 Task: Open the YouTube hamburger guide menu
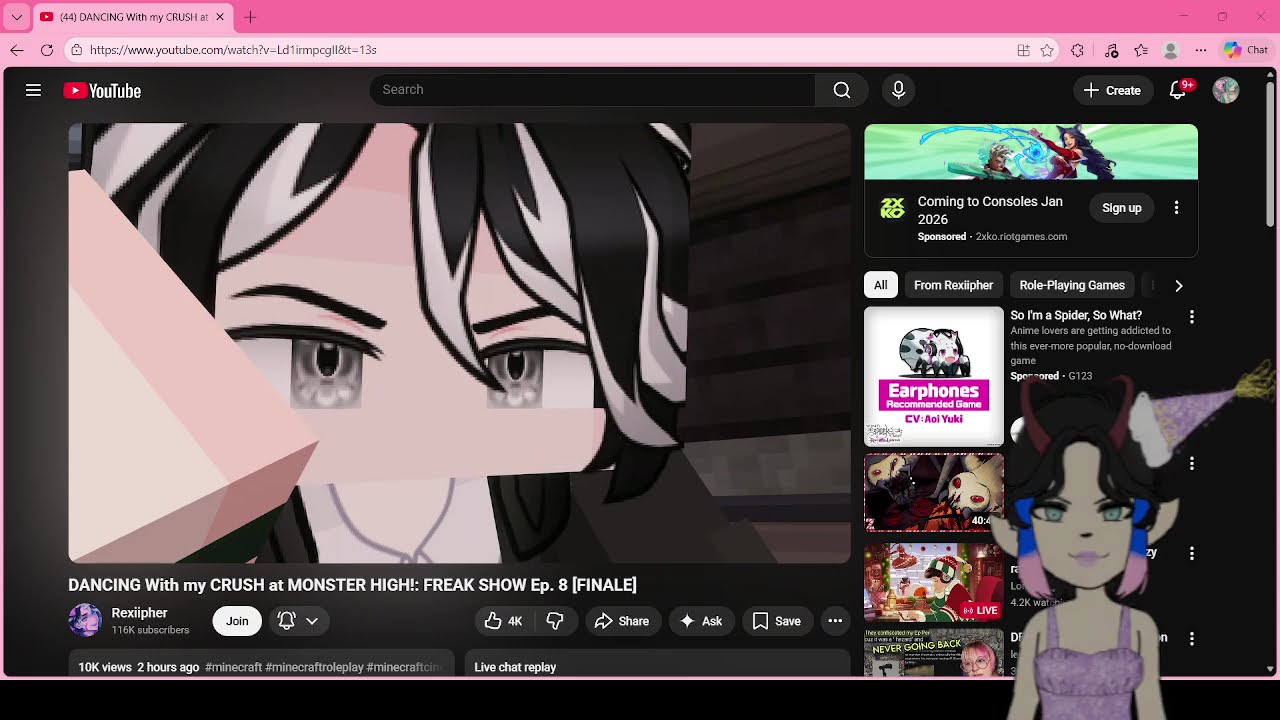(33, 90)
